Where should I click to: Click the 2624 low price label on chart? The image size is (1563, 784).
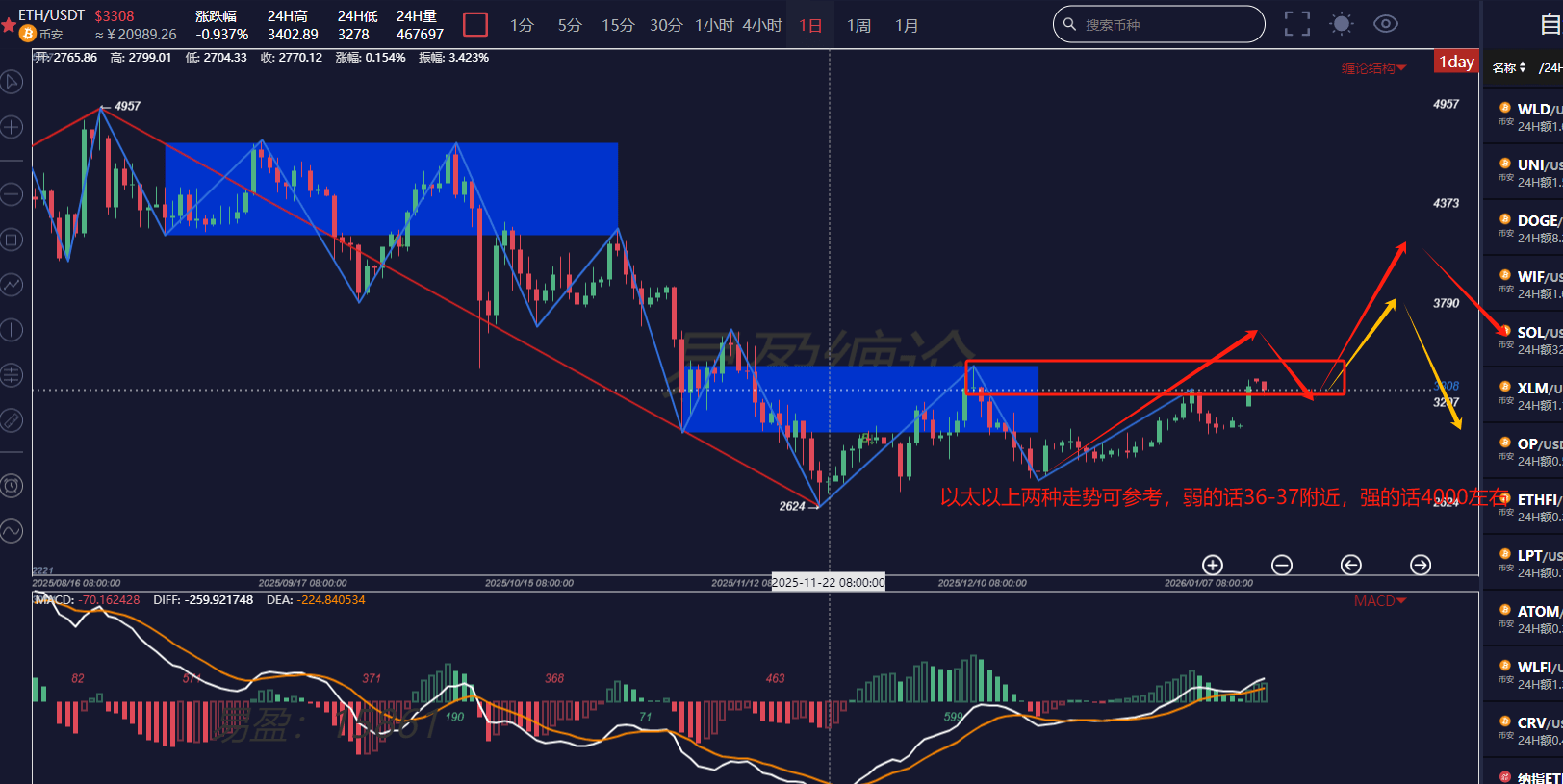(792, 506)
